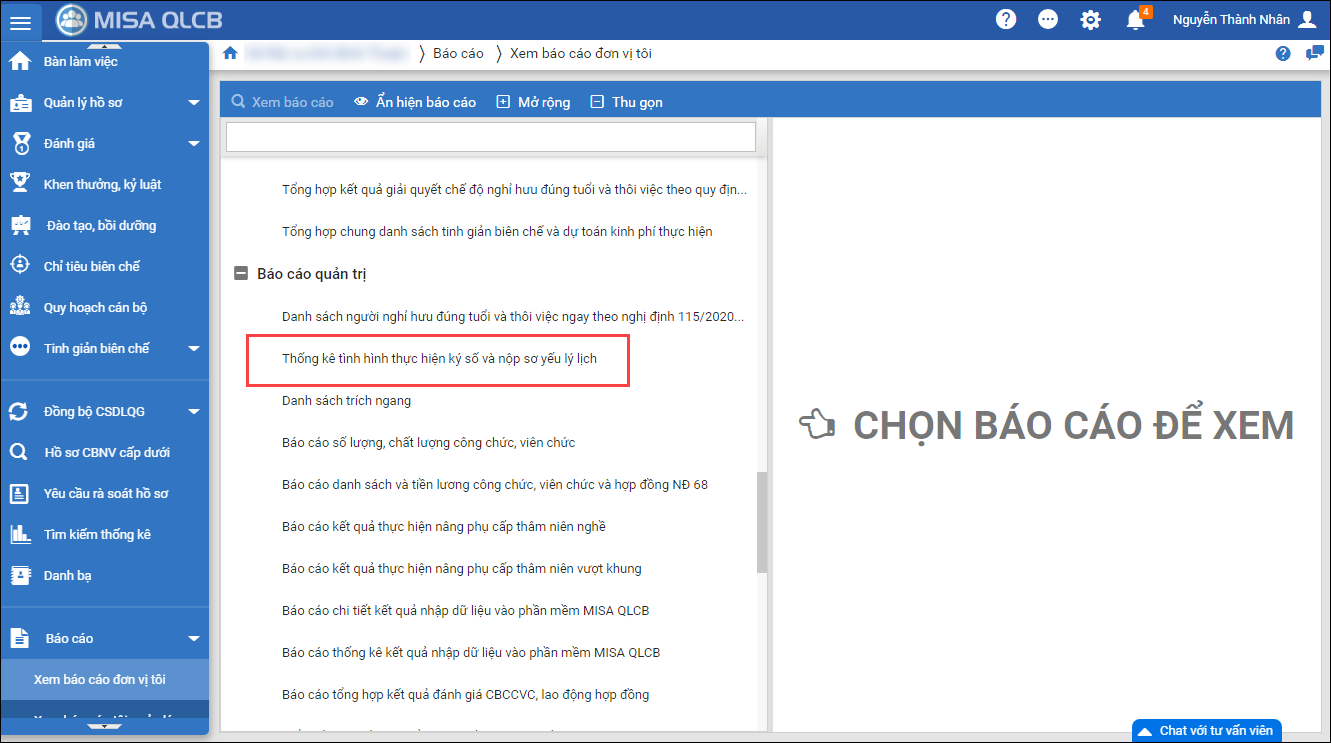Toggle Ẩn hiện báo cáo visibility

[x=415, y=102]
